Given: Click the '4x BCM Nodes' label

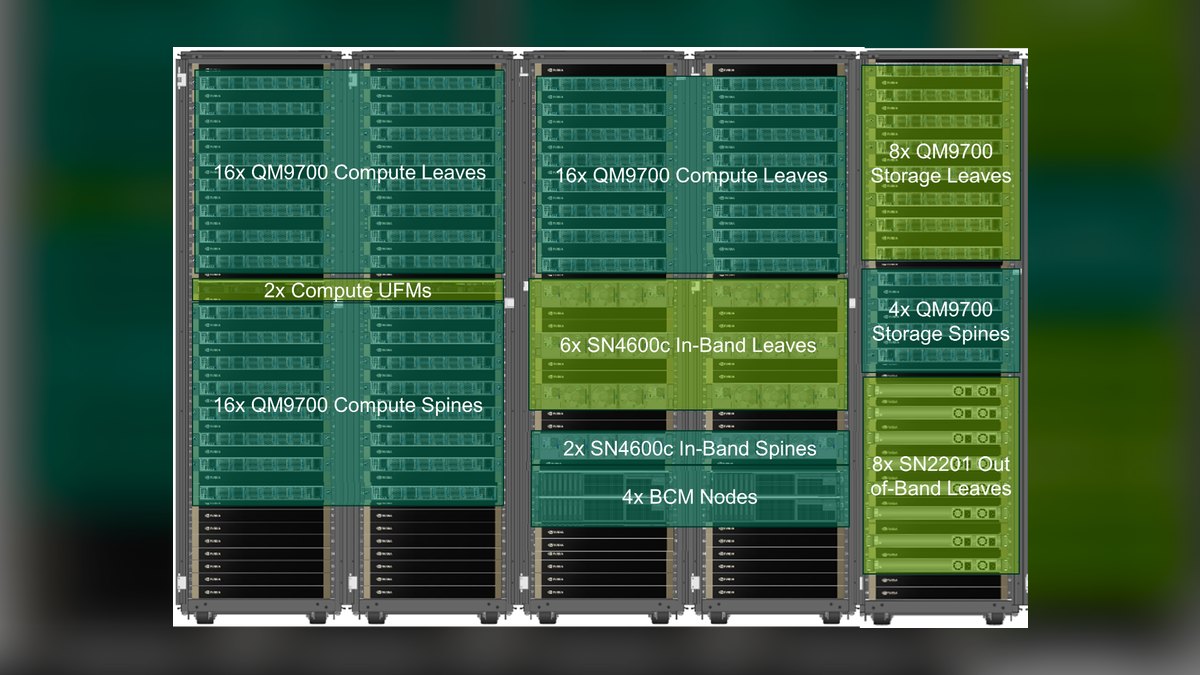Looking at the screenshot, I should (x=690, y=497).
